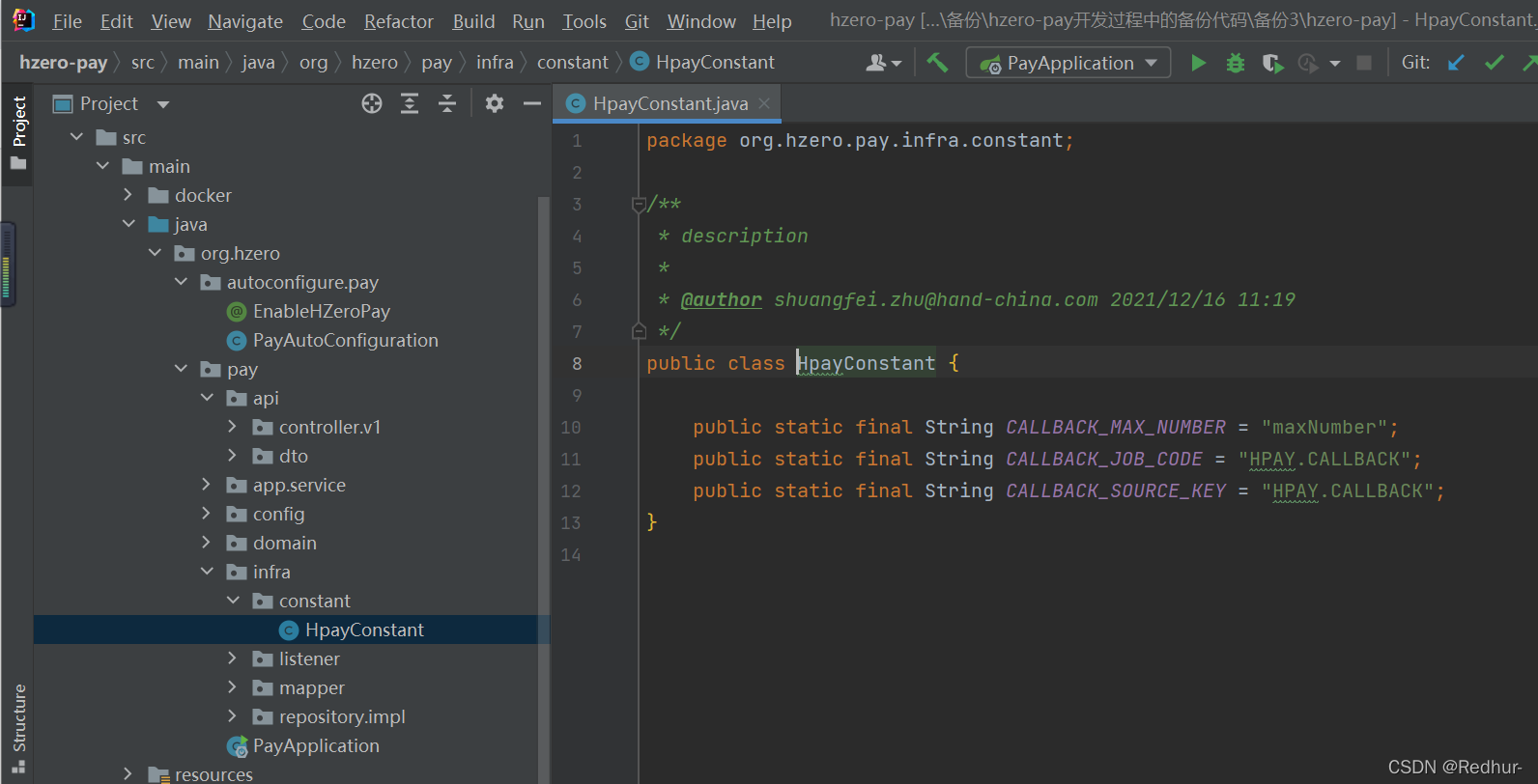1538x784 pixels.
Task: Hide Project panel with minus icon
Action: point(532,103)
